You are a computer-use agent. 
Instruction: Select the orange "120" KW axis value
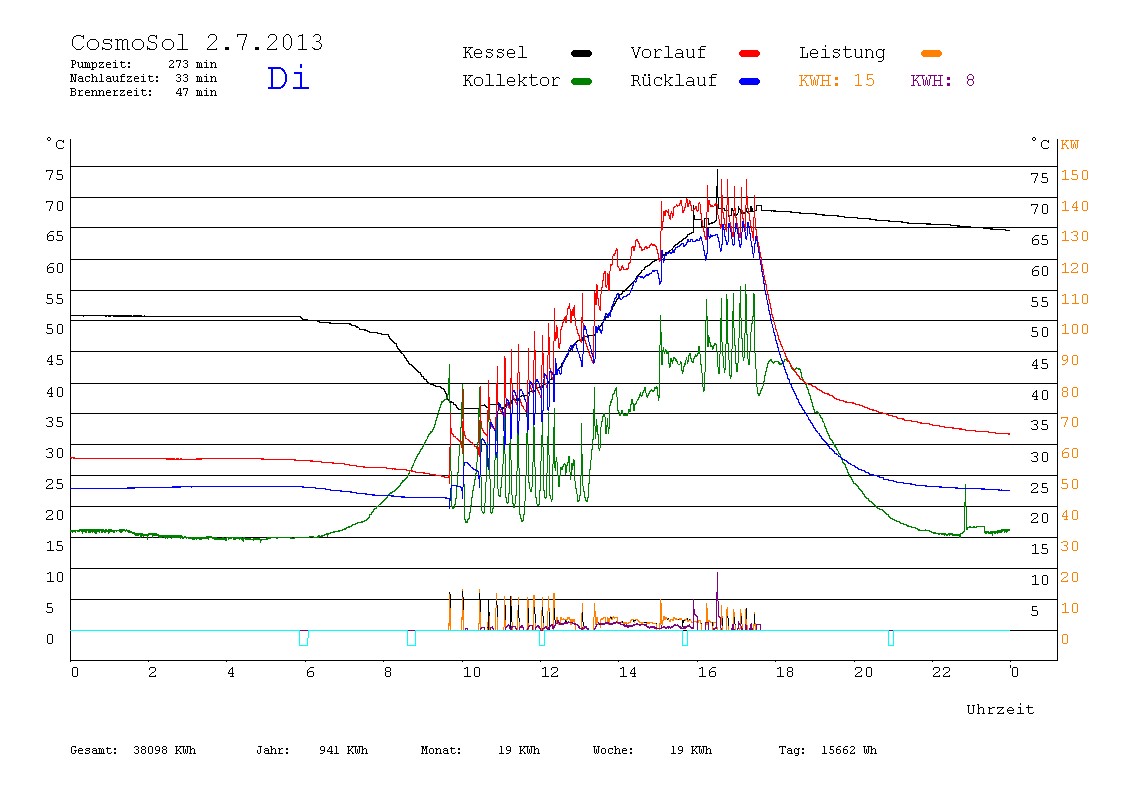1075,268
